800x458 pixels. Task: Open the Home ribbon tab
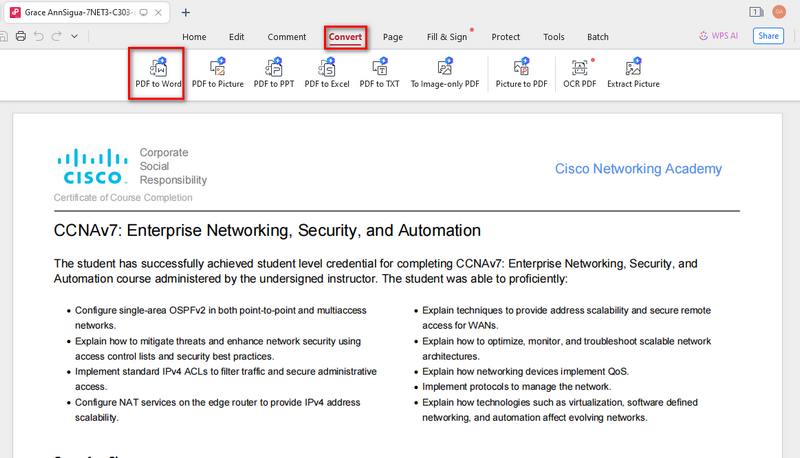pyautogui.click(x=194, y=37)
